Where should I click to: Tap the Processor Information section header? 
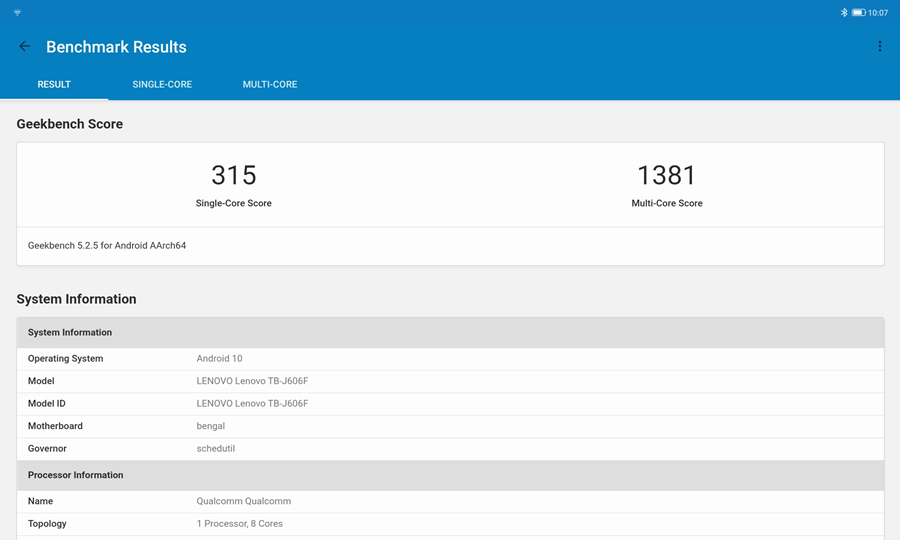click(x=450, y=475)
